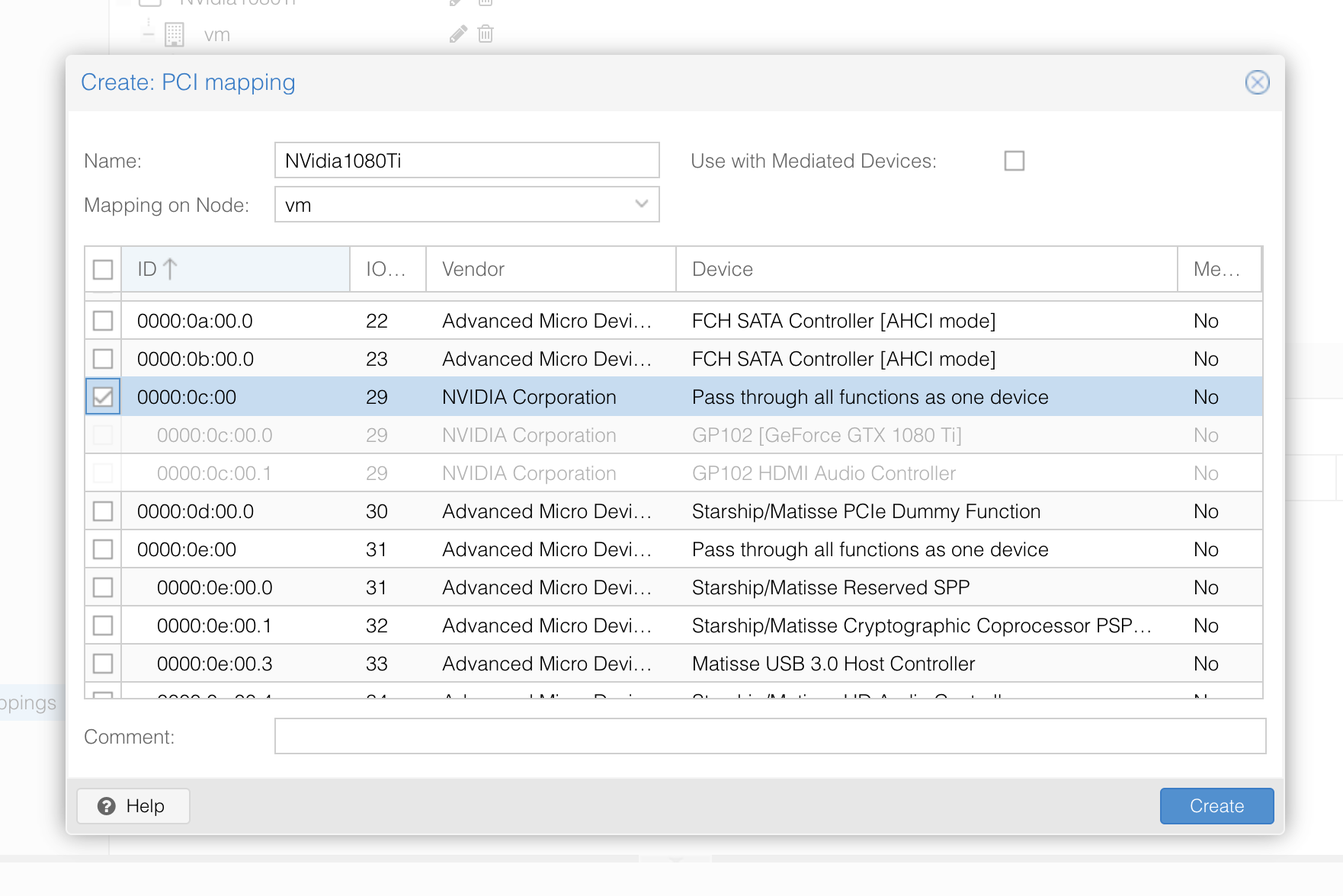Sort by the Vendor column header
Image resolution: width=1343 pixels, height=896 pixels.
click(x=551, y=269)
